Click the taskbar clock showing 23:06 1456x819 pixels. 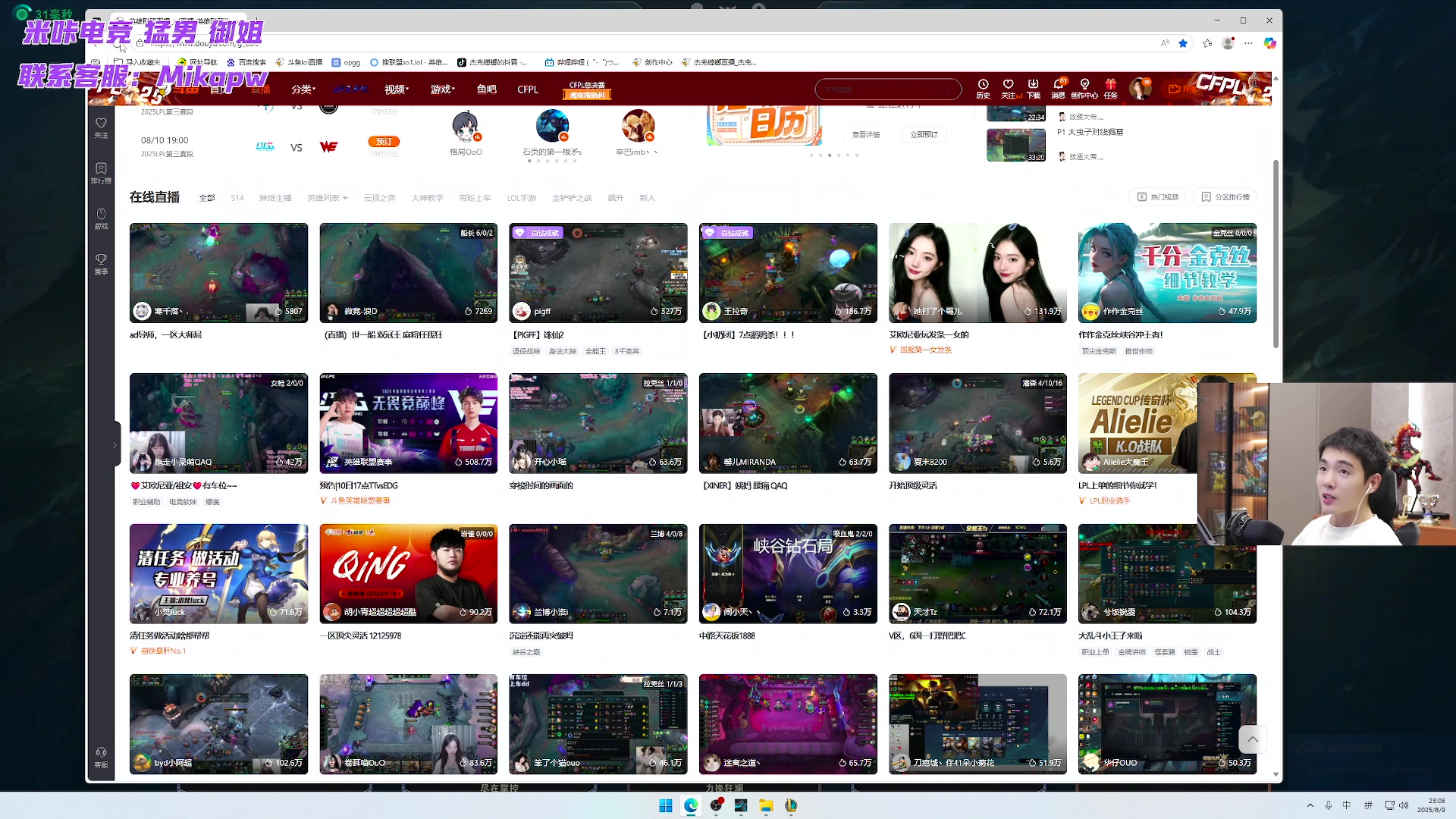(x=1432, y=805)
